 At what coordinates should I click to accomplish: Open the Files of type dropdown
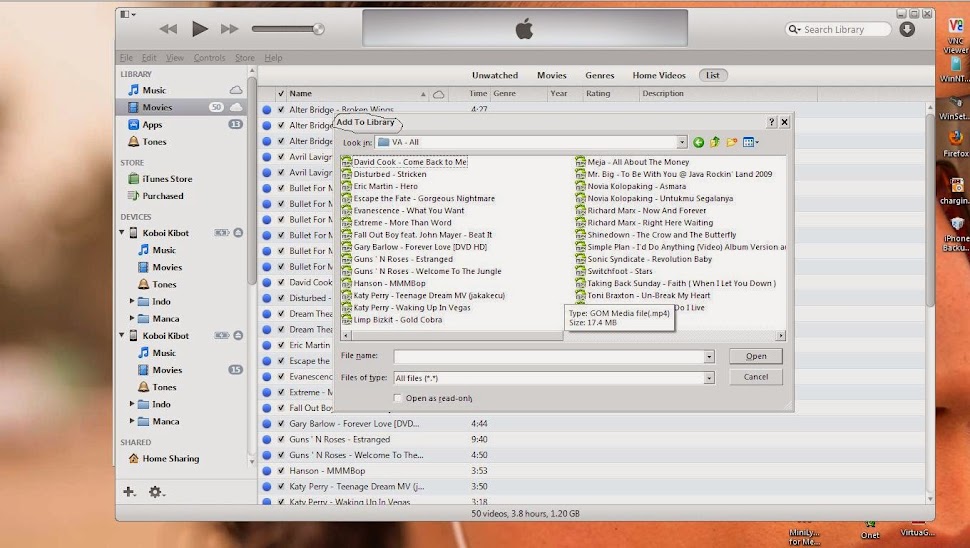coord(709,378)
